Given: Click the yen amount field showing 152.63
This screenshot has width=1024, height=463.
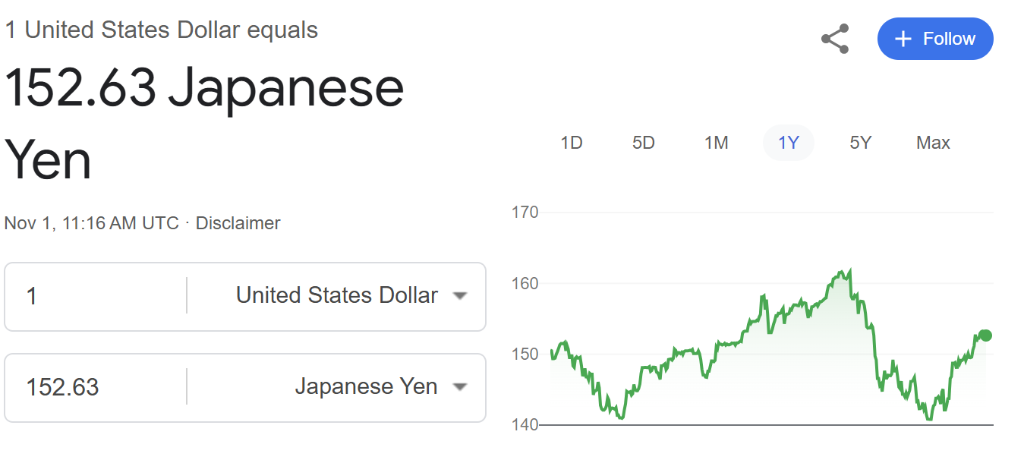Looking at the screenshot, I should pyautogui.click(x=95, y=386).
